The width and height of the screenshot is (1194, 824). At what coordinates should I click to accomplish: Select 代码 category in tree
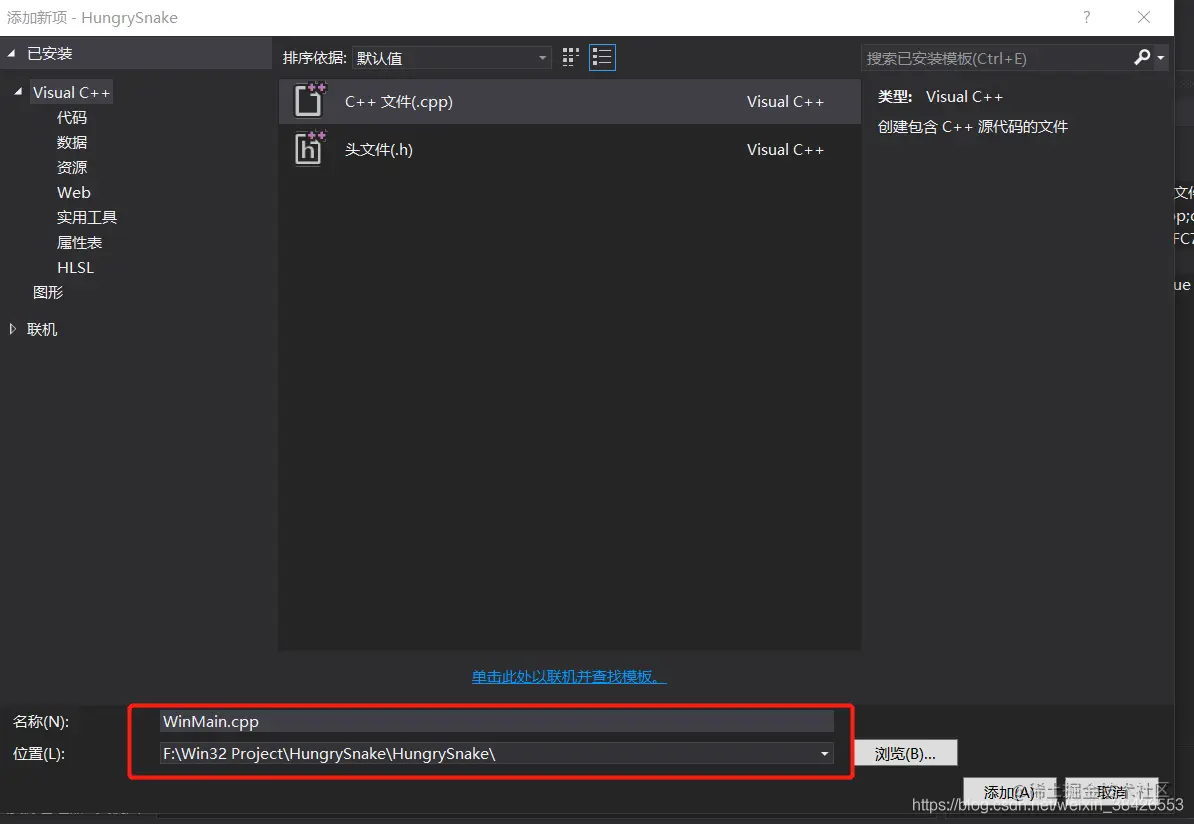pyautogui.click(x=72, y=117)
